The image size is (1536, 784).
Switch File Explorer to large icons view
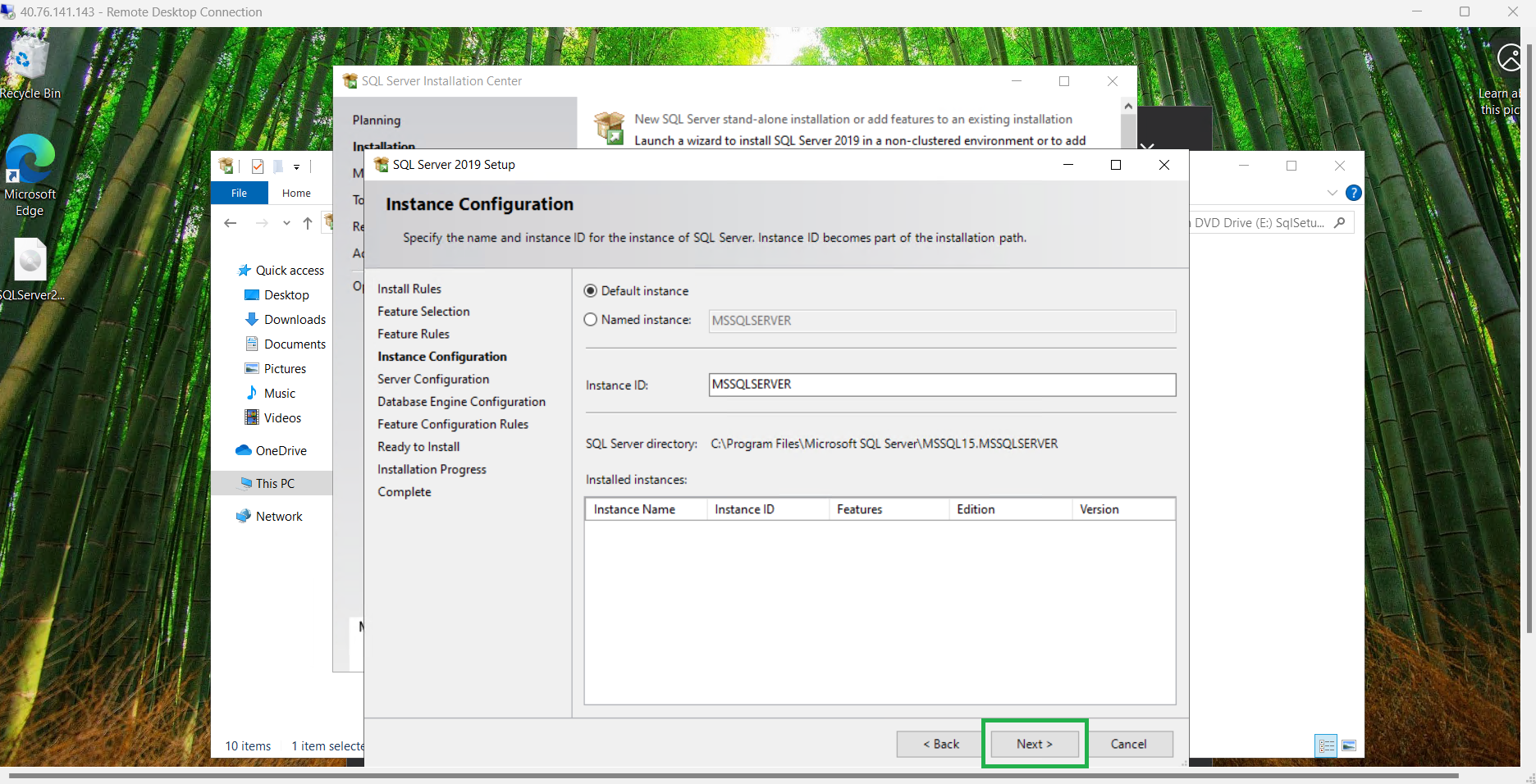[1349, 745]
